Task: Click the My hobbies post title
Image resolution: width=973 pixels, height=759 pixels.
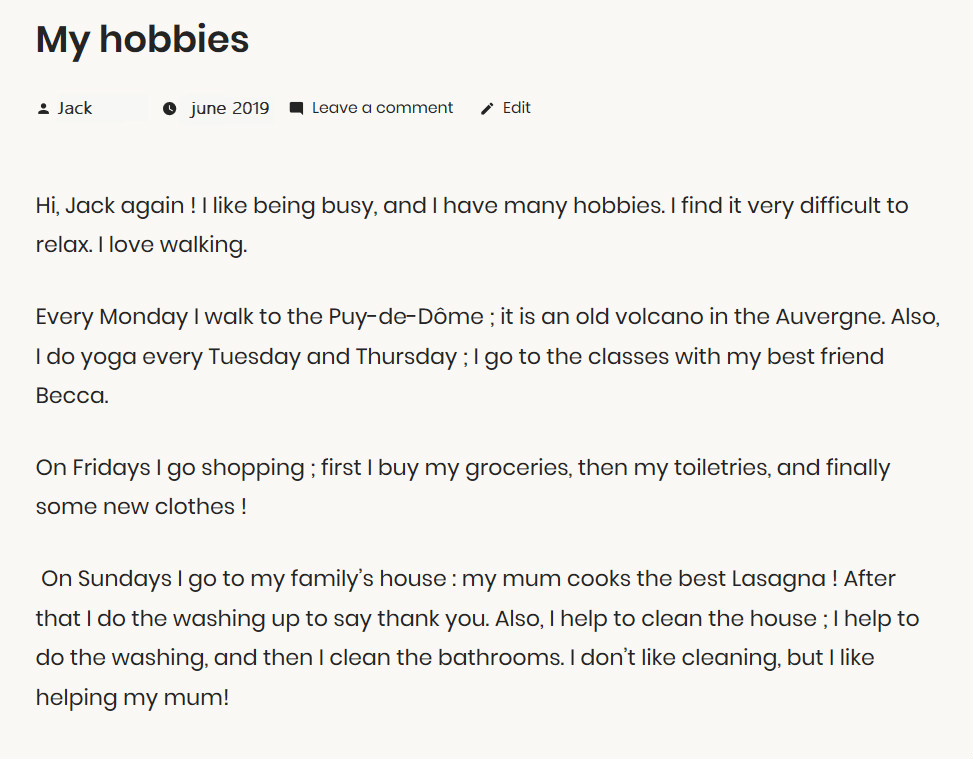Action: coord(142,39)
